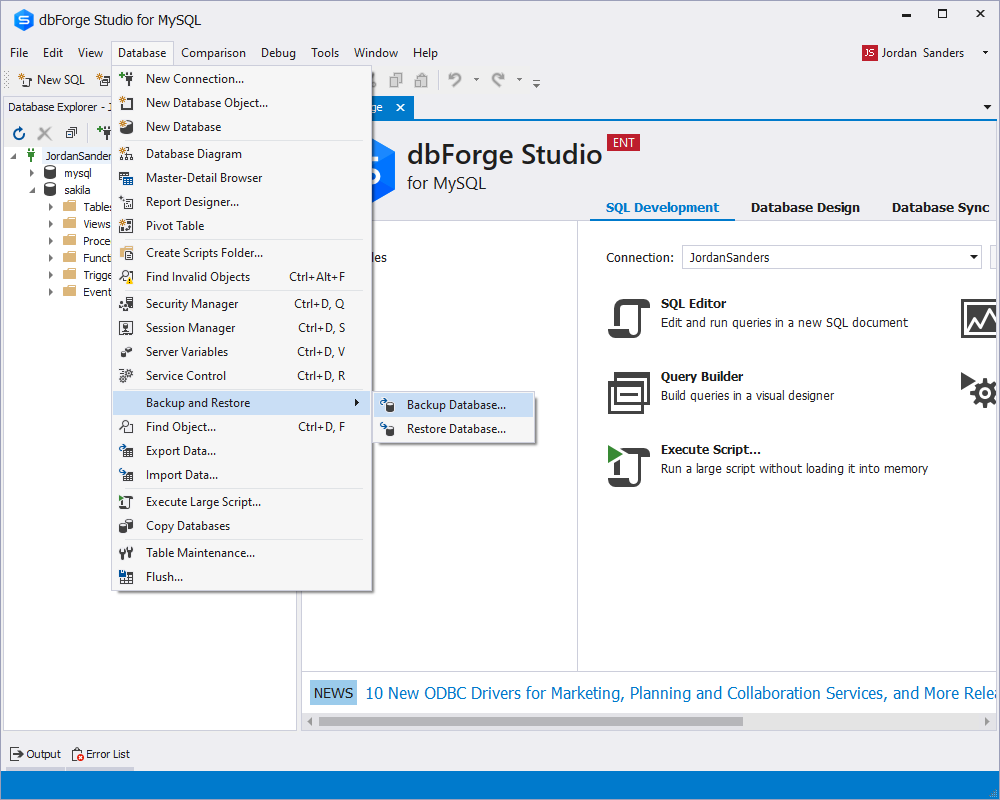This screenshot has width=1000, height=800.
Task: Choose Table Maintenance... menu entry
Action: [x=241, y=553]
